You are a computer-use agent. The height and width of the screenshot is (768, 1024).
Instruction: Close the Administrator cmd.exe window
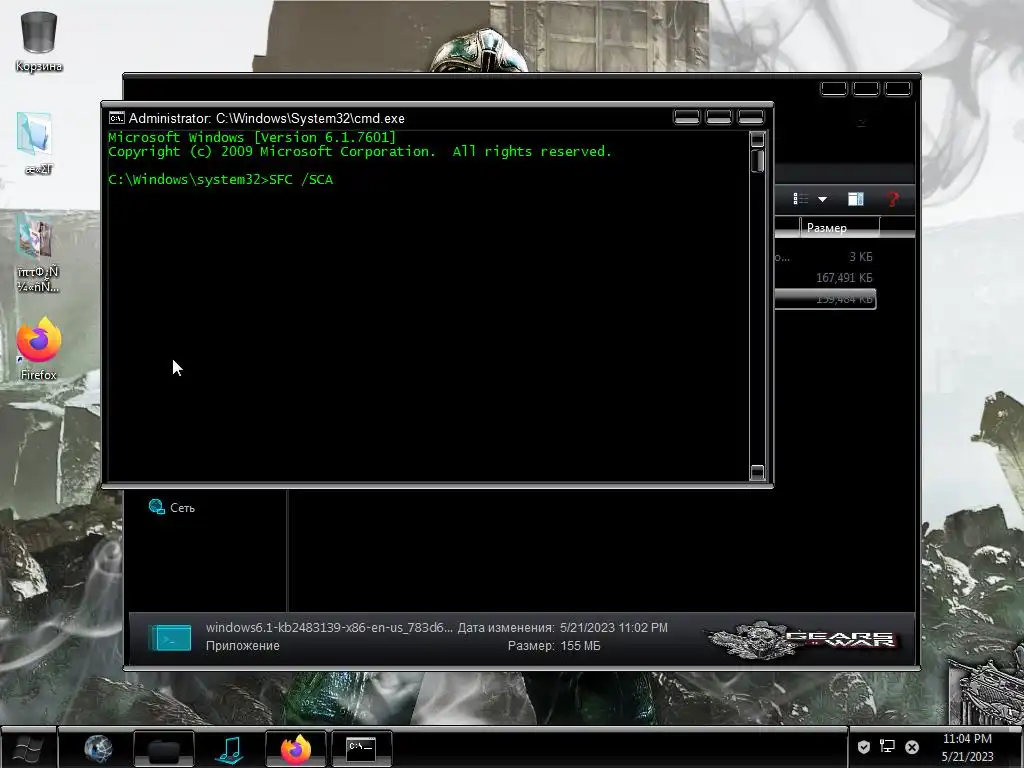coord(750,117)
